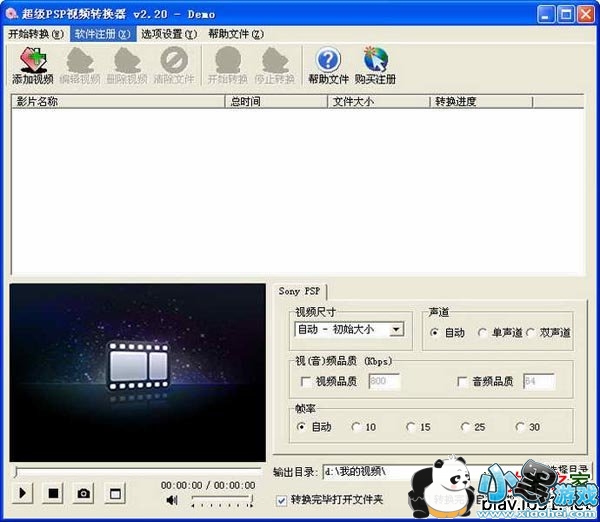Mute audio with the speaker icon
This screenshot has height=522, width=600.
tap(172, 500)
